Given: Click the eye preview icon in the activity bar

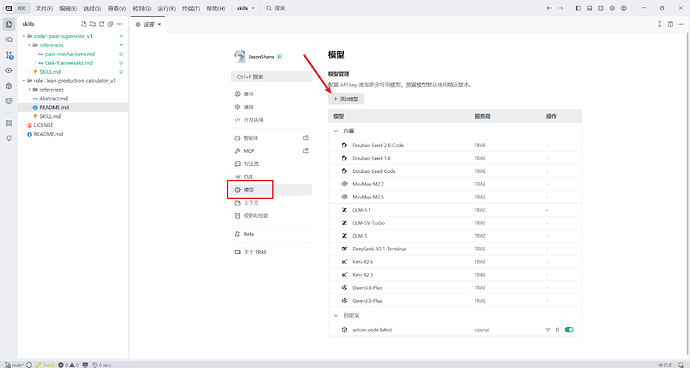Looking at the screenshot, I should (x=9, y=70).
